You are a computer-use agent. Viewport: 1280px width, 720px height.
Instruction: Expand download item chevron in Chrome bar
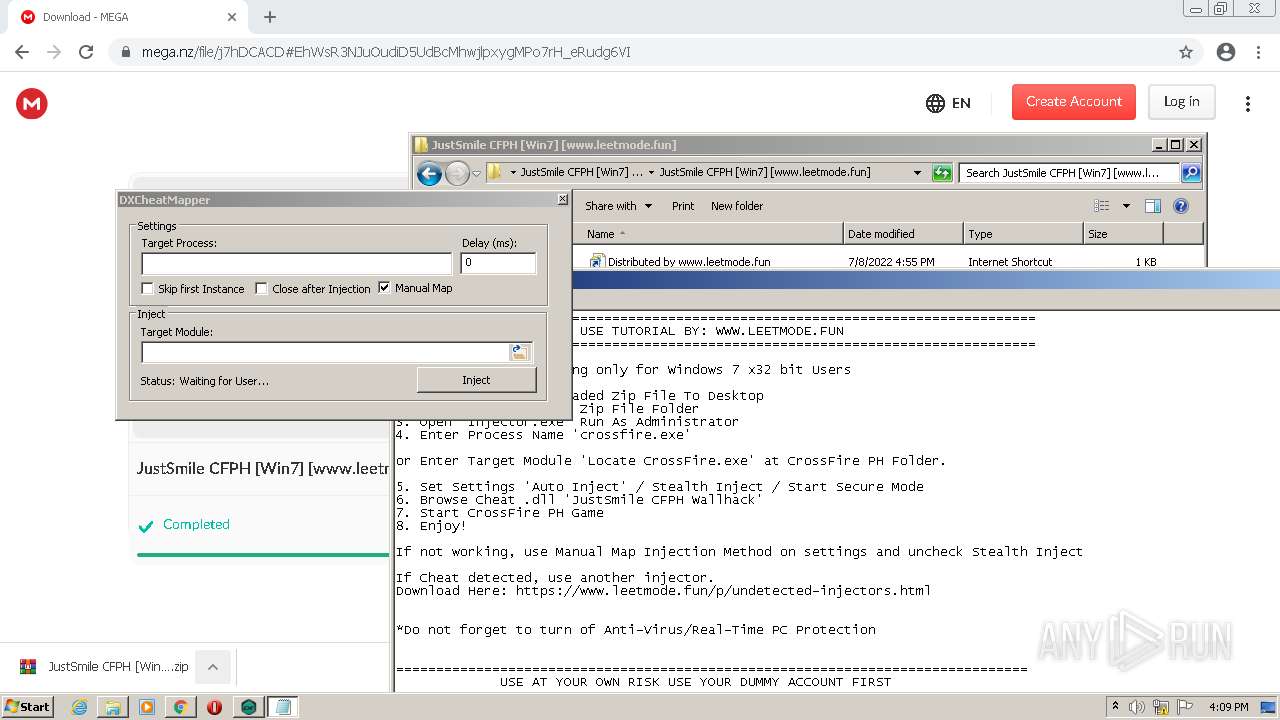pos(212,667)
